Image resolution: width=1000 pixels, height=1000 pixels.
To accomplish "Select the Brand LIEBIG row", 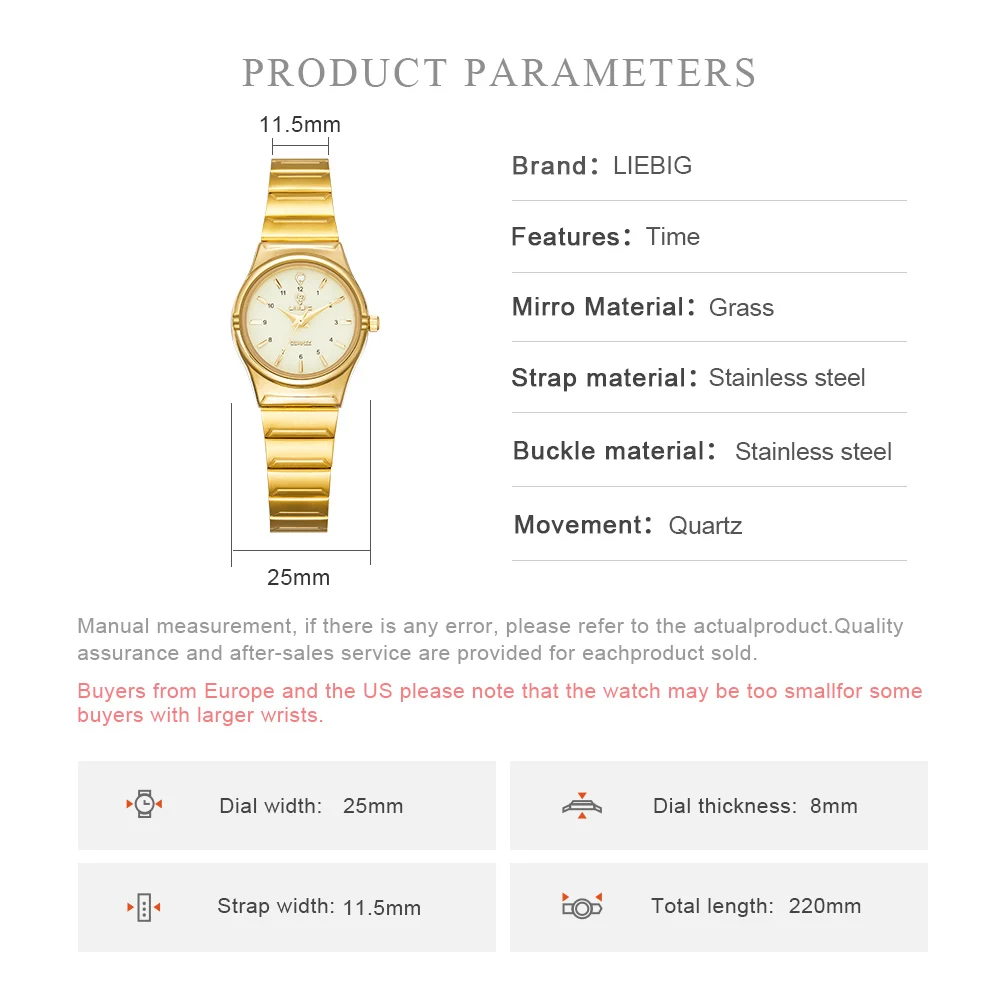I will click(709, 166).
